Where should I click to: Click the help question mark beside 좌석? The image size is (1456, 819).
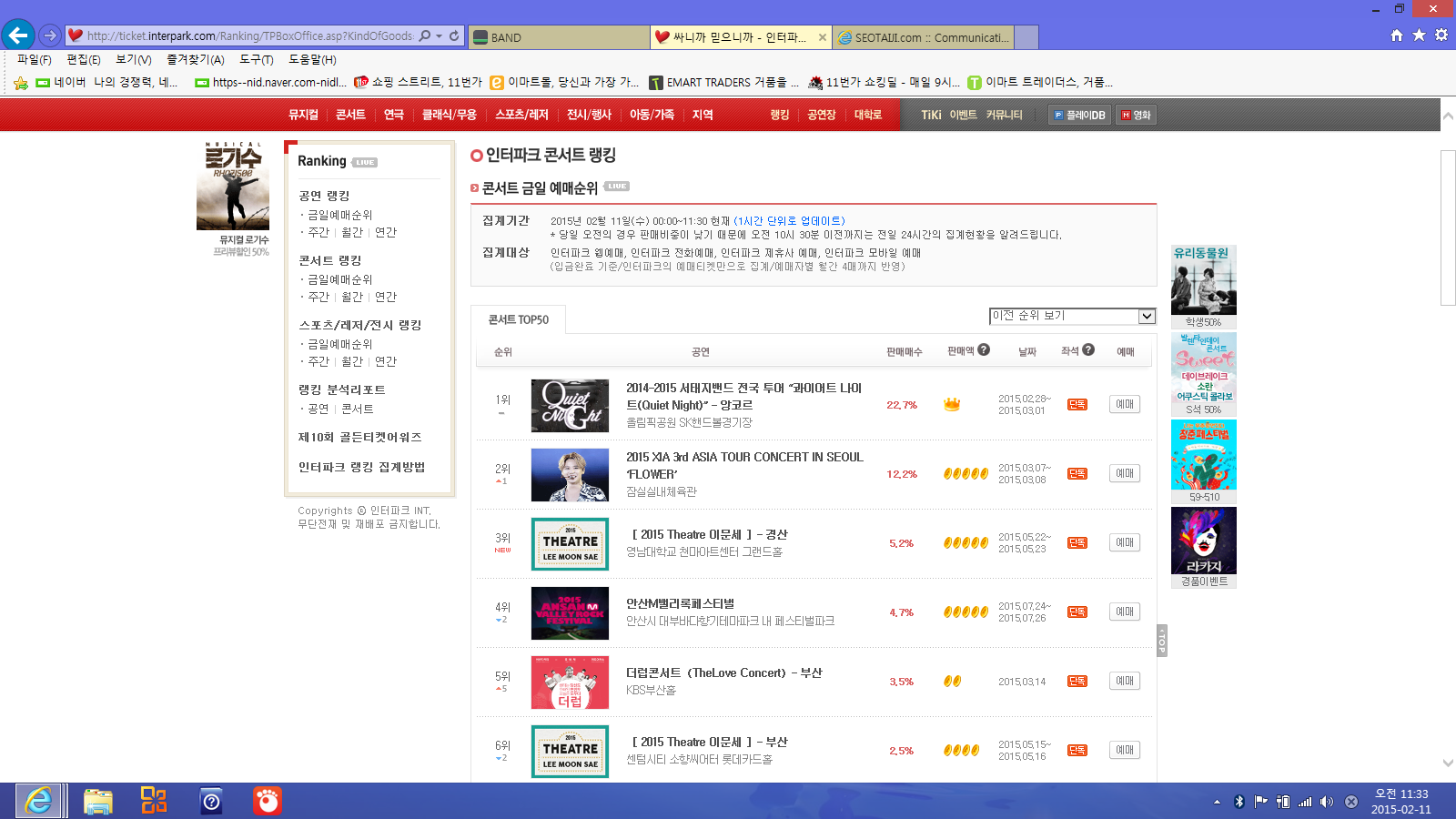click(x=1088, y=350)
